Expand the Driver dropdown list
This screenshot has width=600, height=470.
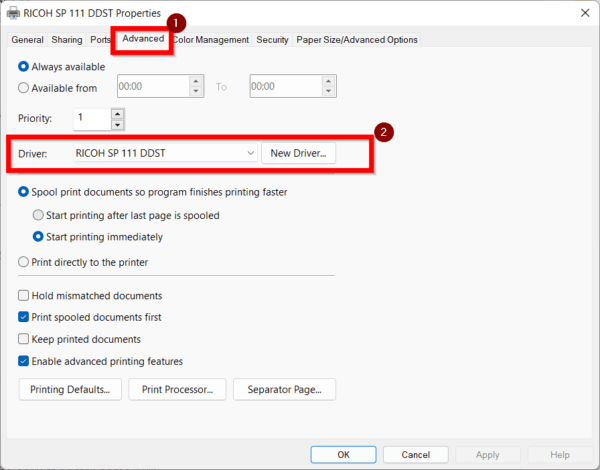click(x=250, y=153)
